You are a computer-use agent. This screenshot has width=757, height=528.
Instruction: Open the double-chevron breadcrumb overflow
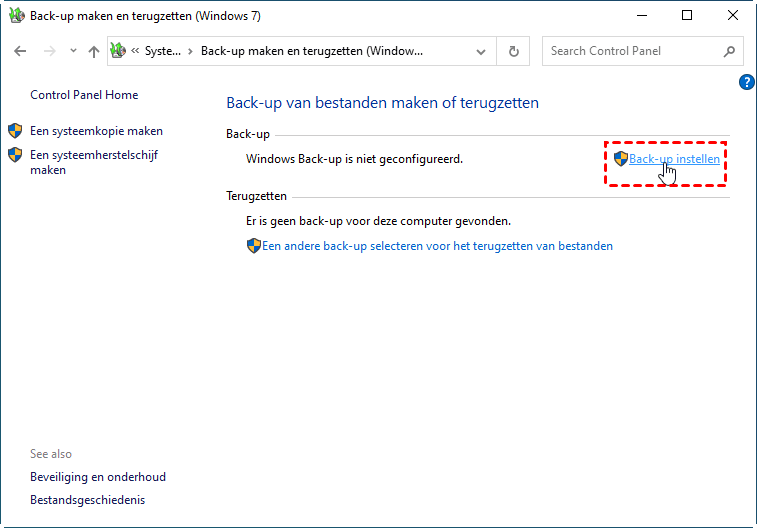point(135,50)
